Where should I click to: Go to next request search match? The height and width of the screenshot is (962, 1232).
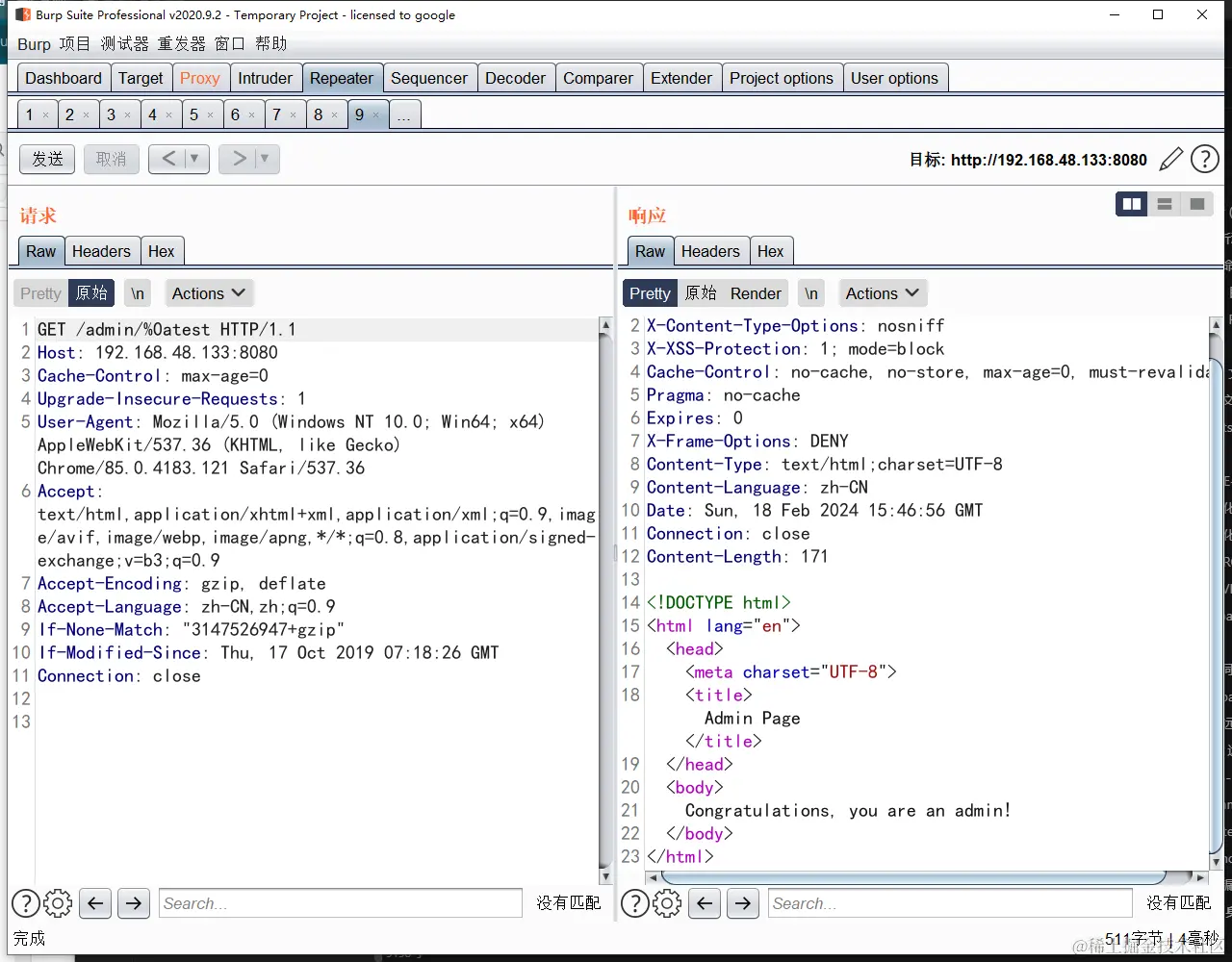click(134, 903)
